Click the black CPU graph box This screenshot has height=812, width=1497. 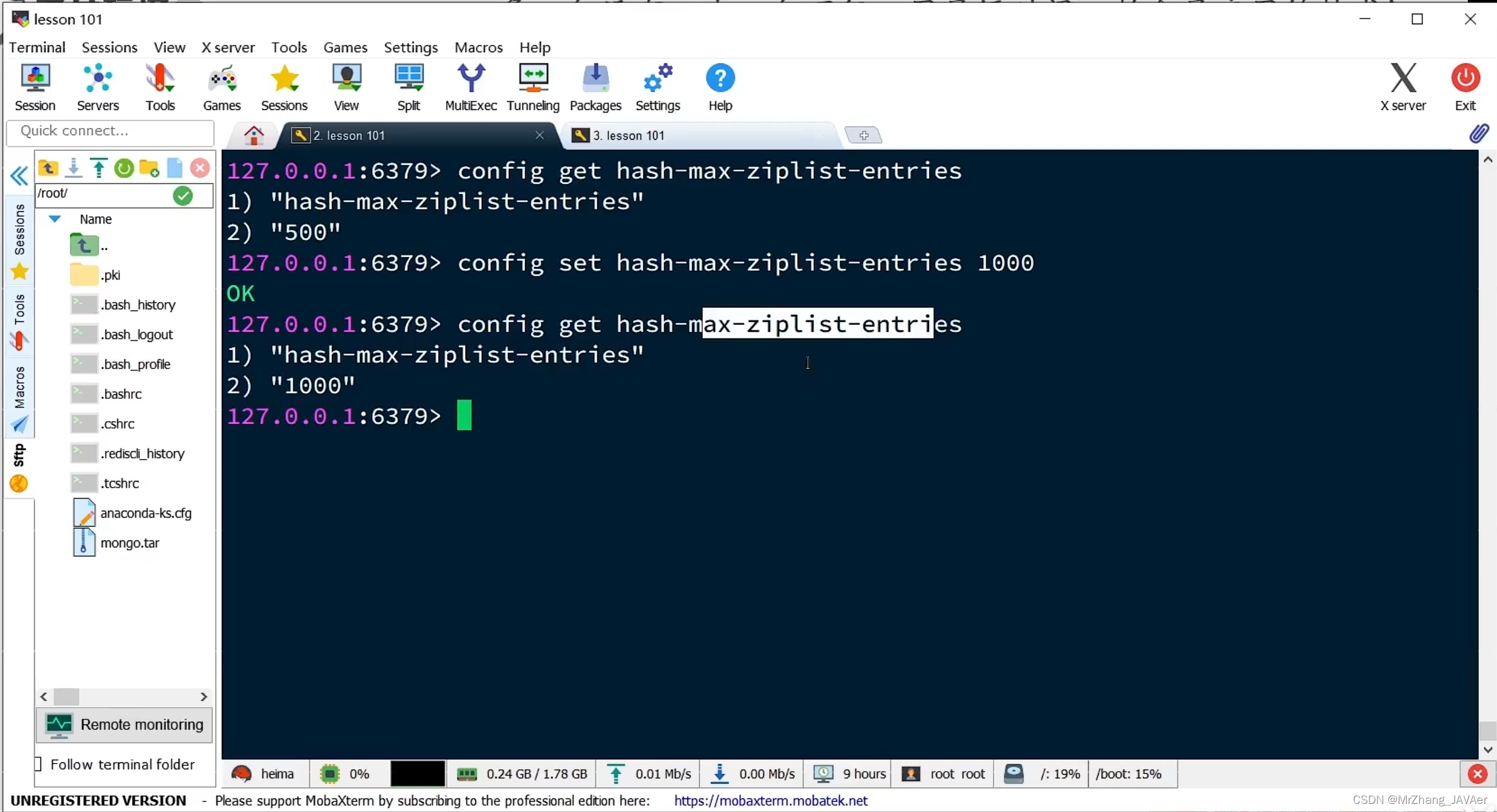417,774
